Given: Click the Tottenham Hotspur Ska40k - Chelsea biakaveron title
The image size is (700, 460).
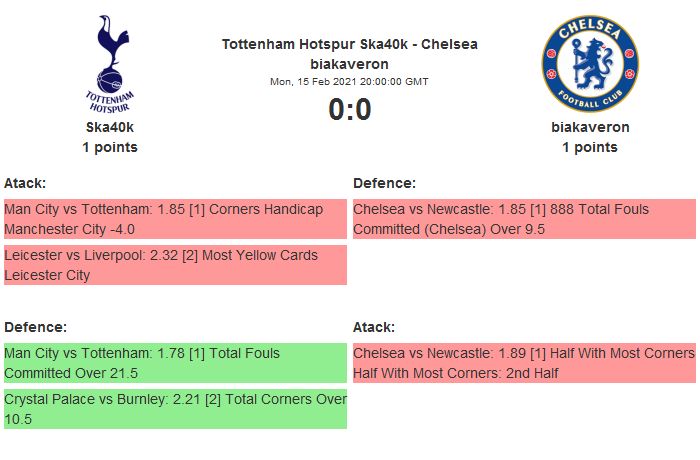Looking at the screenshot, I should click(349, 54).
